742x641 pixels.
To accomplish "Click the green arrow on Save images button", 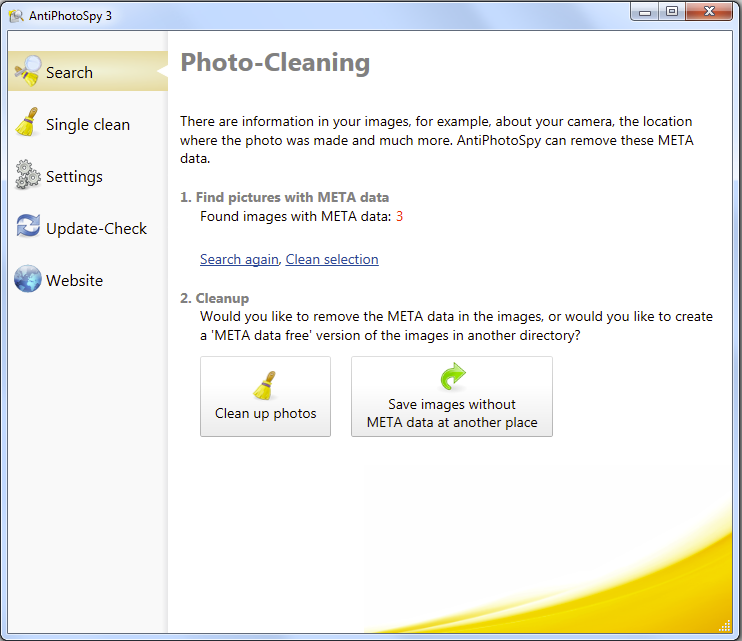I will [x=452, y=377].
